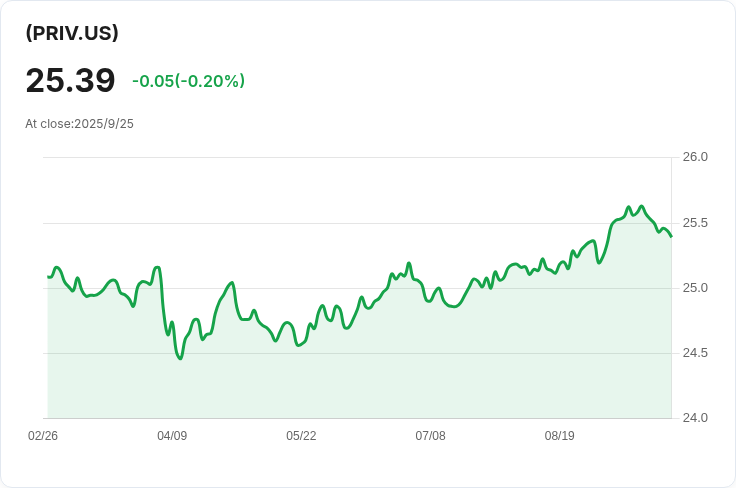This screenshot has height=488, width=736.
Task: Click the 26.0 horizontal gridline
Action: [x=350, y=157]
